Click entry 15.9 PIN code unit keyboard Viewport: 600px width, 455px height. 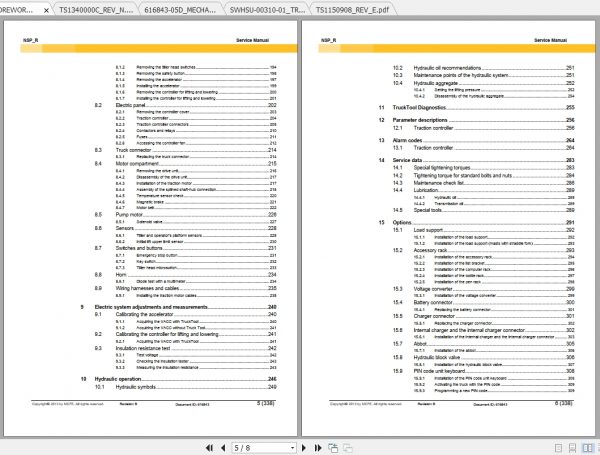tap(484, 371)
